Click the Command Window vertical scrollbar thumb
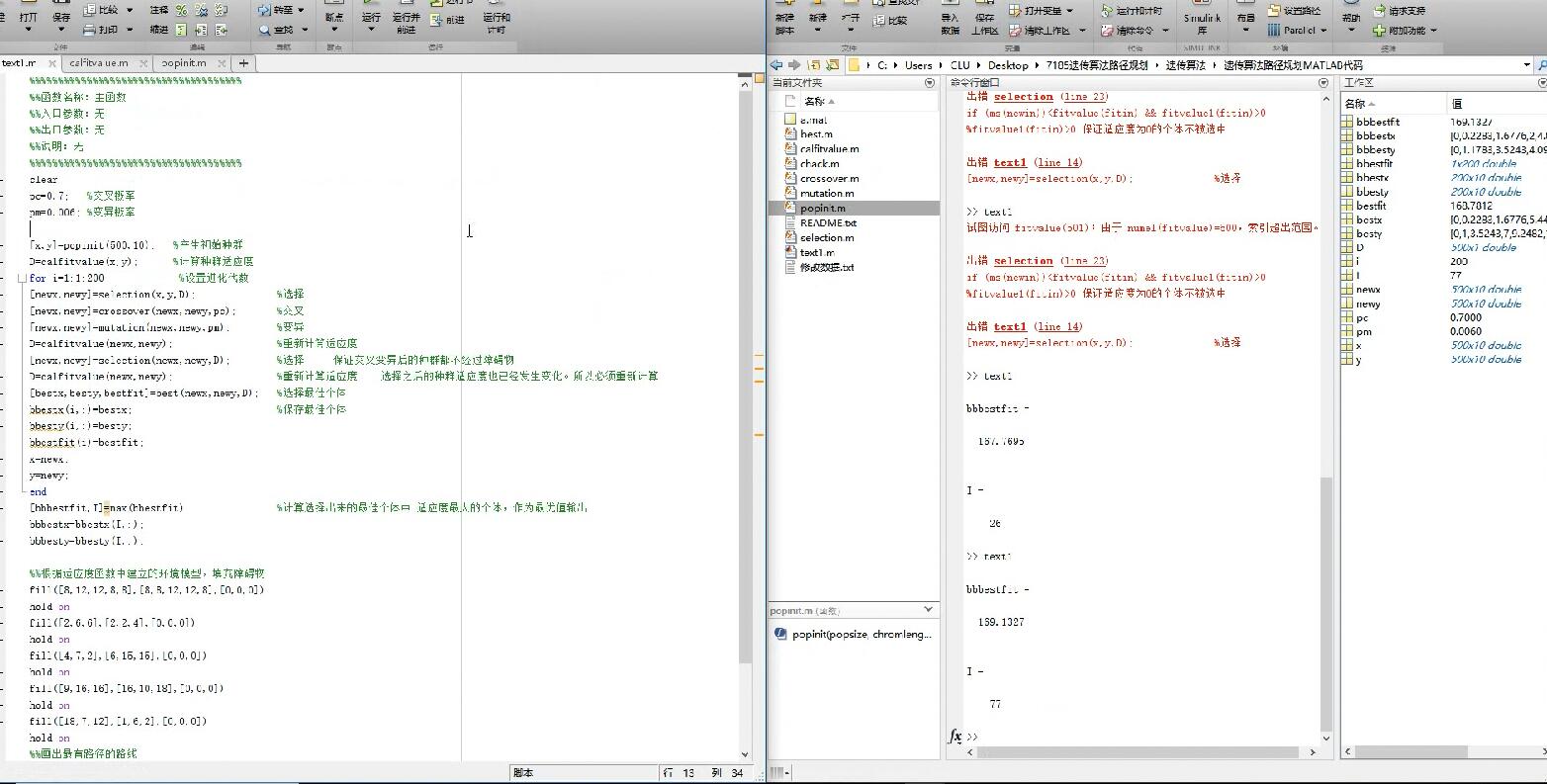Screen dimensions: 1547x784 [1325, 603]
